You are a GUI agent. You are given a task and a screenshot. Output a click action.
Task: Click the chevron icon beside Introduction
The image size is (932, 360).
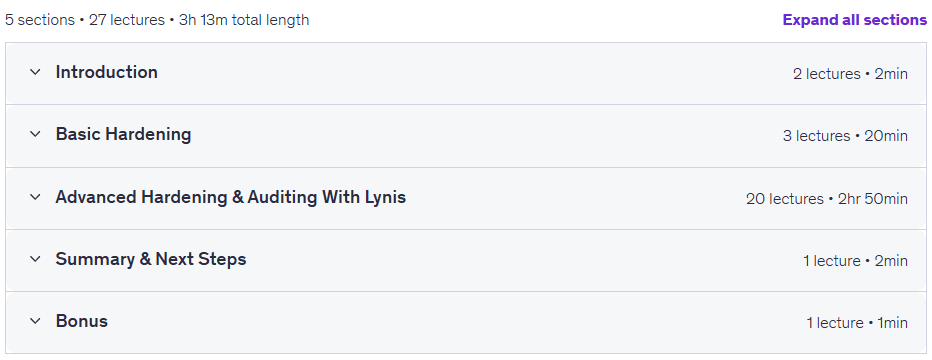35,72
